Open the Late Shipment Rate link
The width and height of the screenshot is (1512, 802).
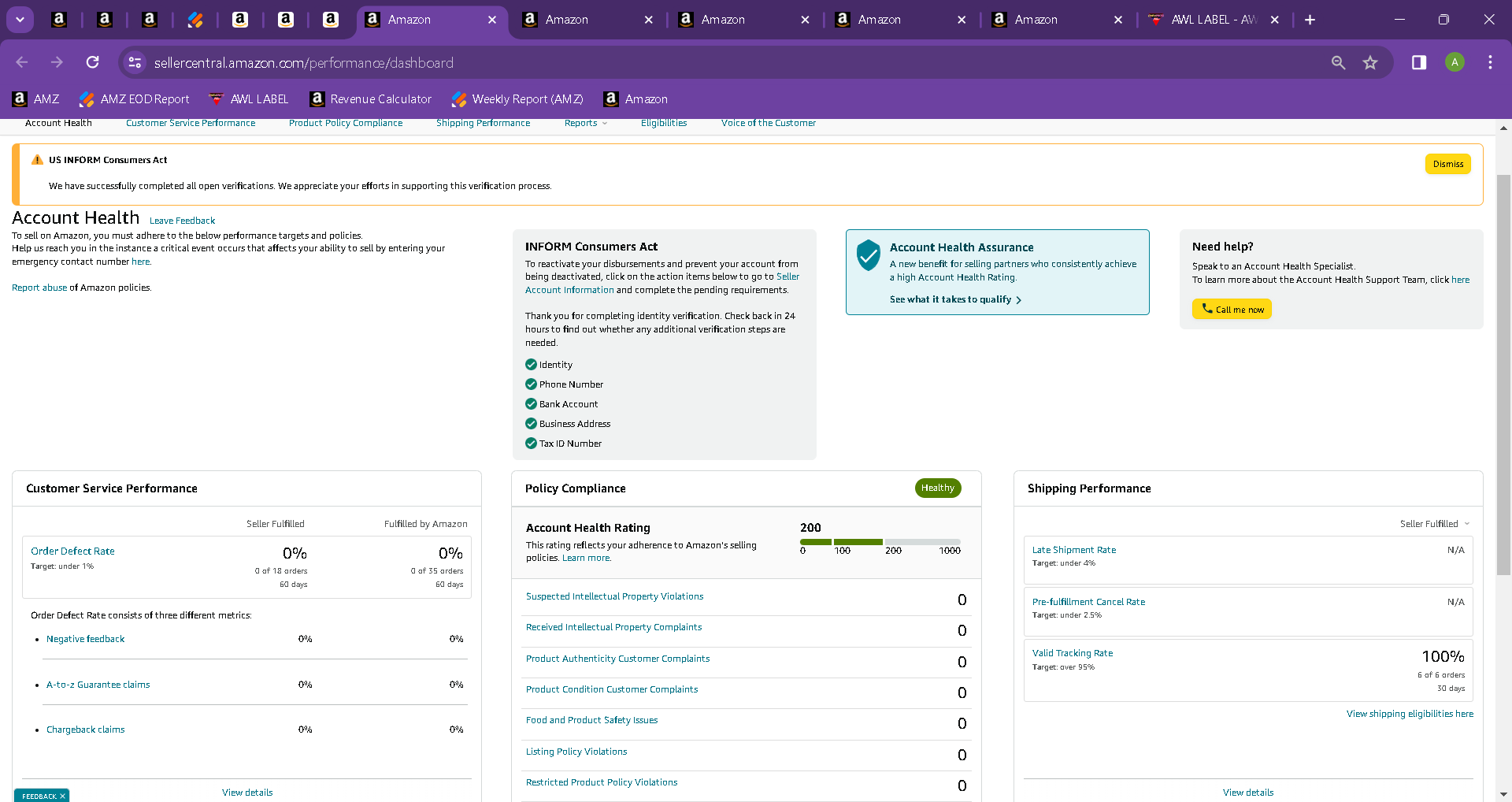(1074, 550)
